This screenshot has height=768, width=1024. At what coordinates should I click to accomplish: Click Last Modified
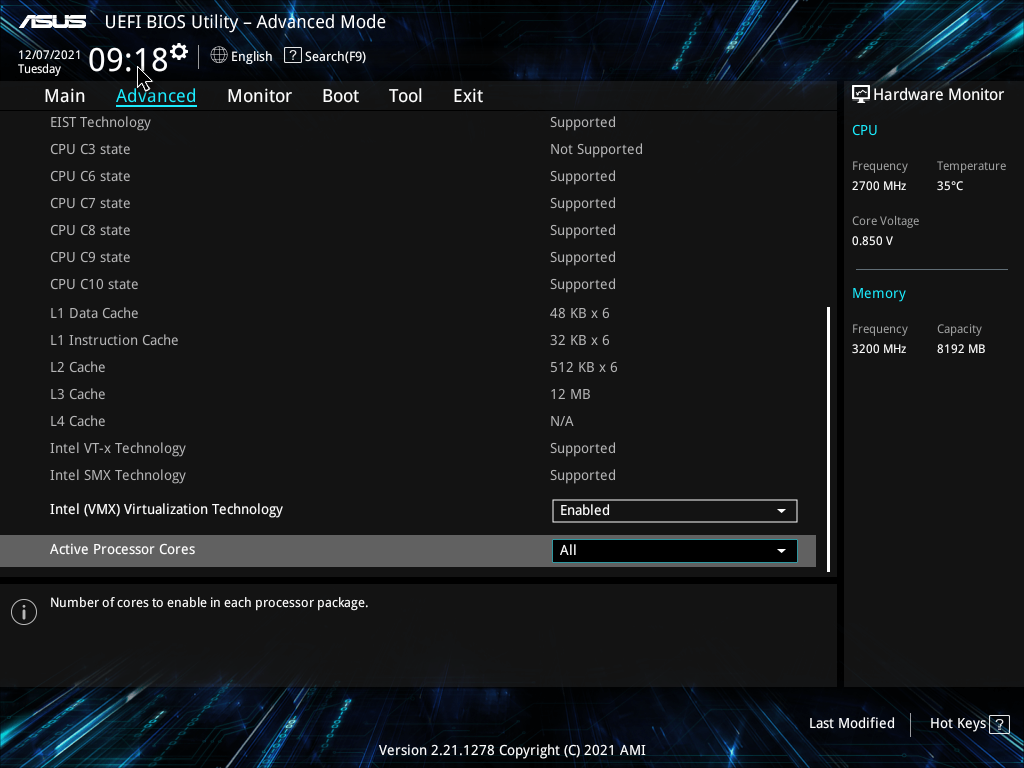click(x=852, y=723)
